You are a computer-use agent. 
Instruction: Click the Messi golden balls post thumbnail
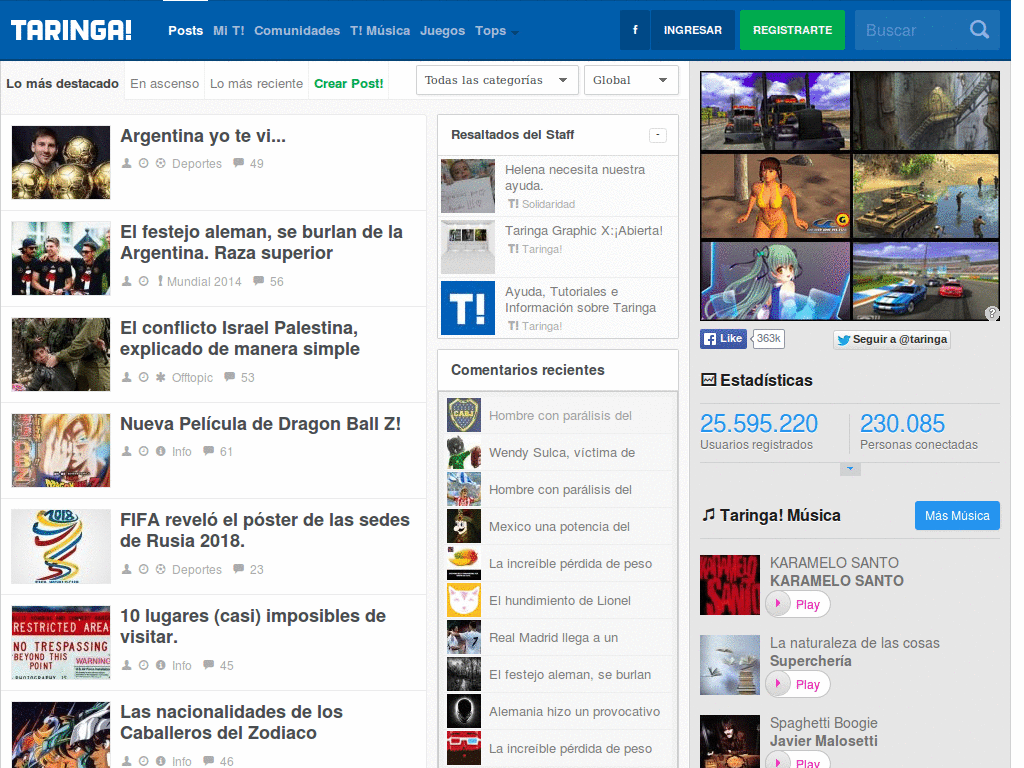[x=61, y=163]
